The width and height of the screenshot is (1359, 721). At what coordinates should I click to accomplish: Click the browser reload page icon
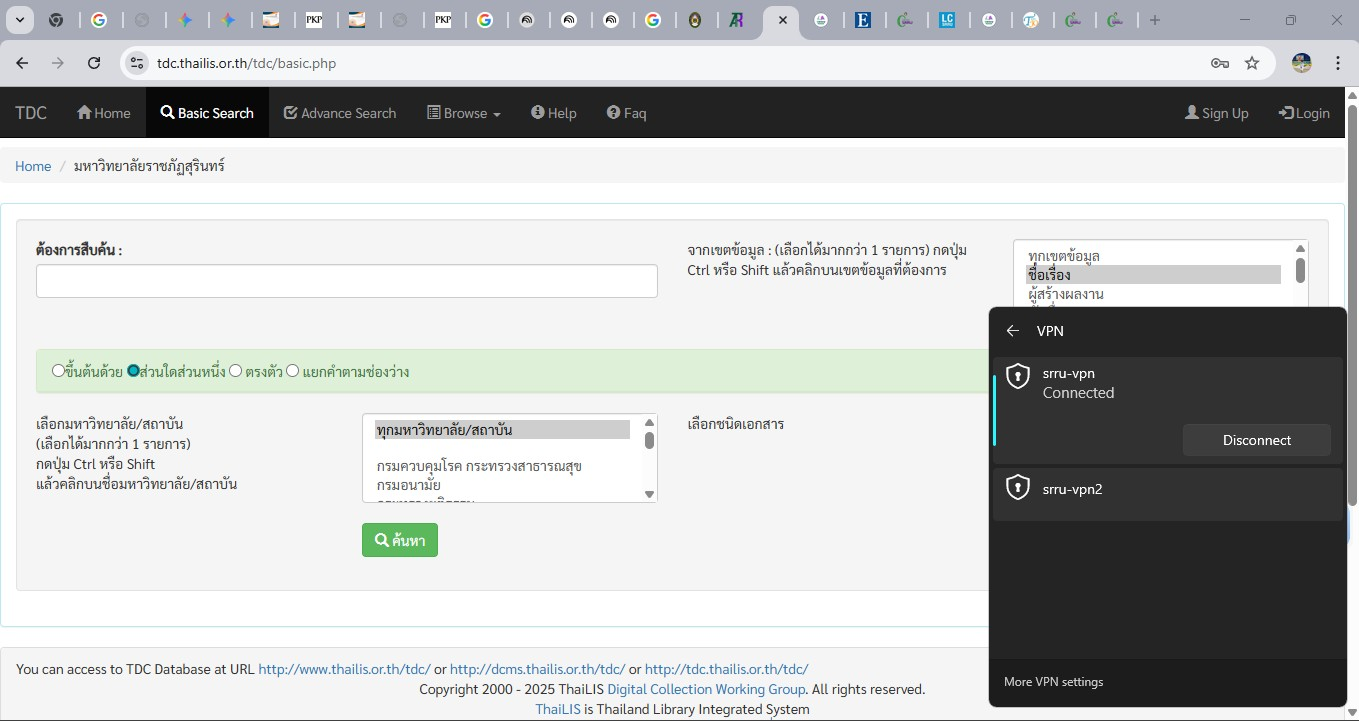(x=94, y=63)
